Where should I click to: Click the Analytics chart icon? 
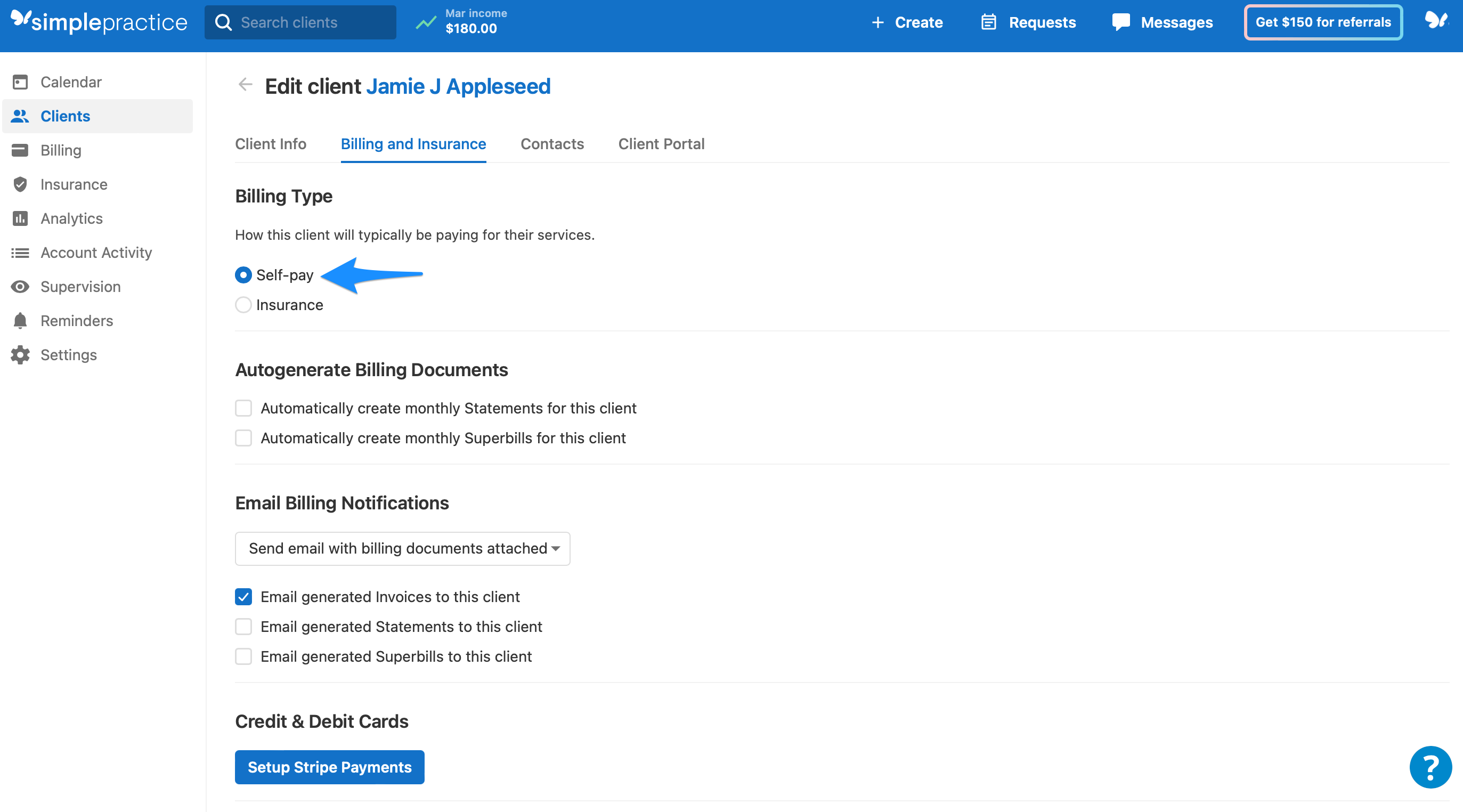pyautogui.click(x=20, y=218)
